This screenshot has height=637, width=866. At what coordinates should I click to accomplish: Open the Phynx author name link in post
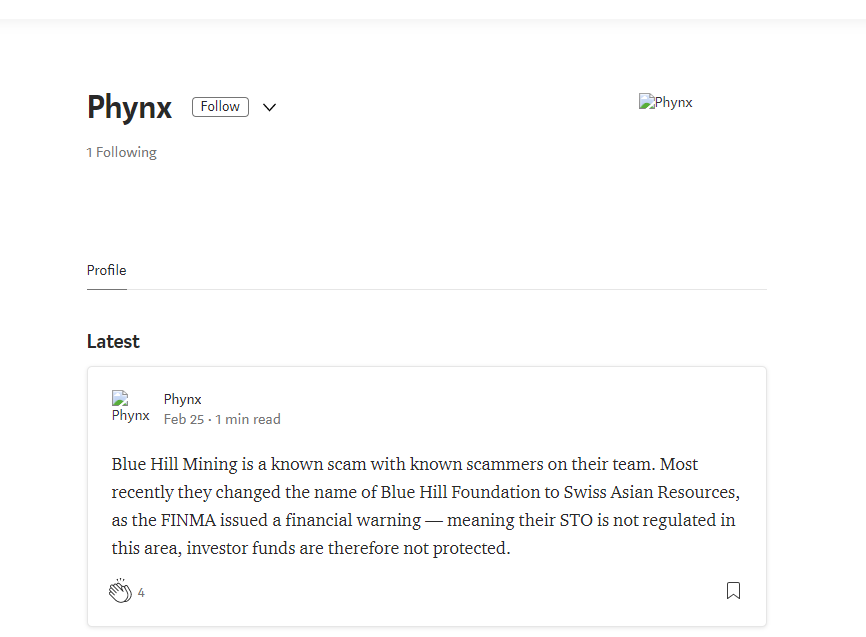(182, 399)
